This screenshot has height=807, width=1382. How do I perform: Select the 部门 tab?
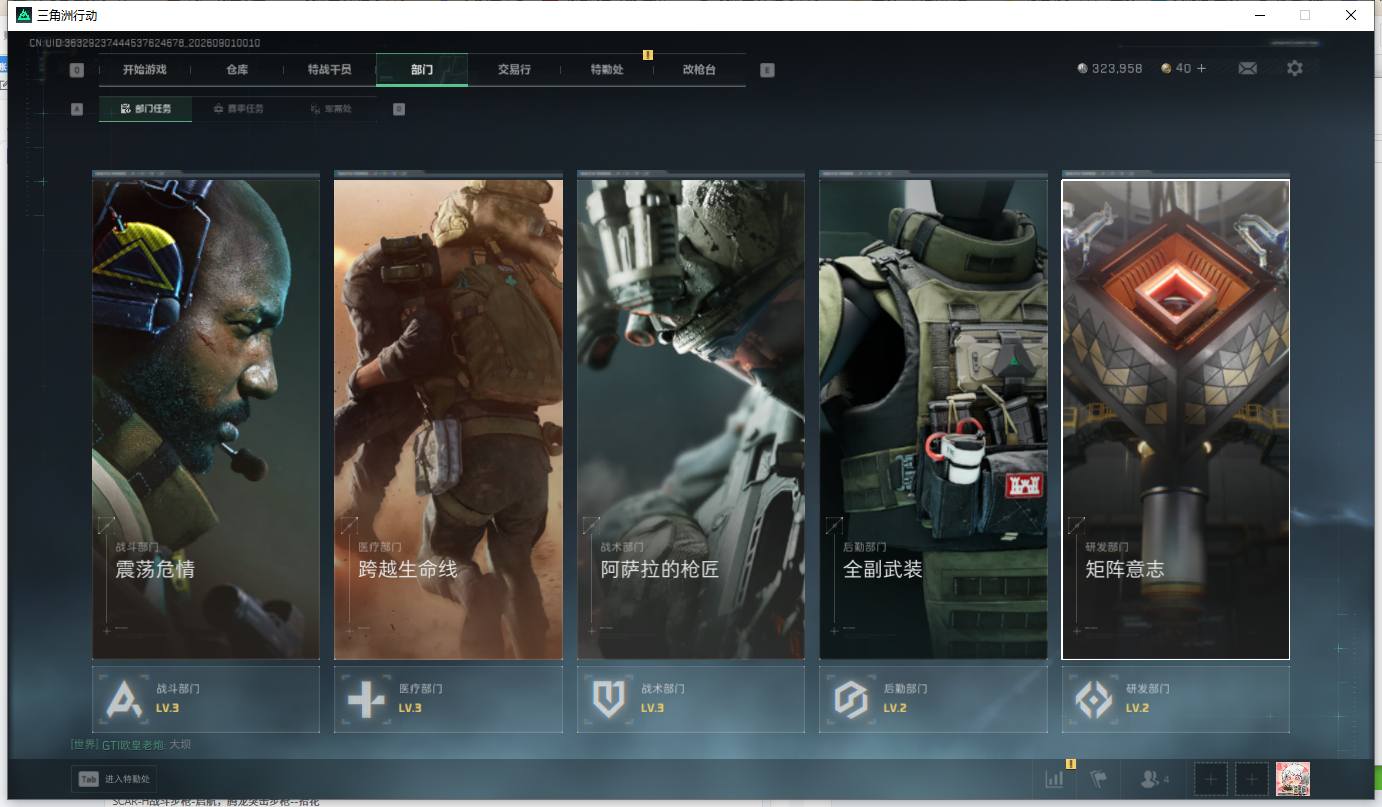click(422, 70)
